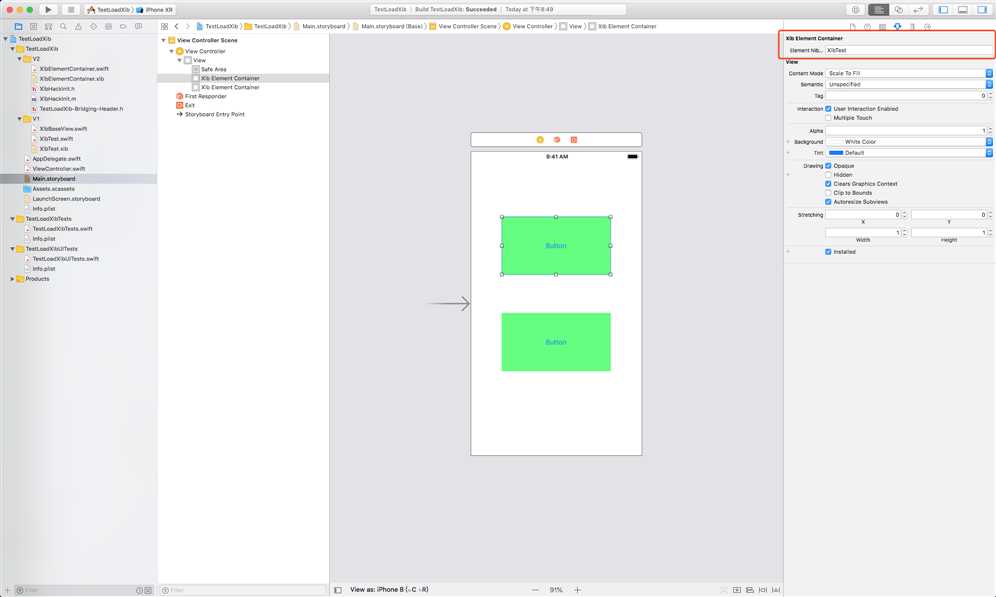Click View as: iPhone 8 device bar
Image resolution: width=996 pixels, height=597 pixels.
click(x=389, y=590)
